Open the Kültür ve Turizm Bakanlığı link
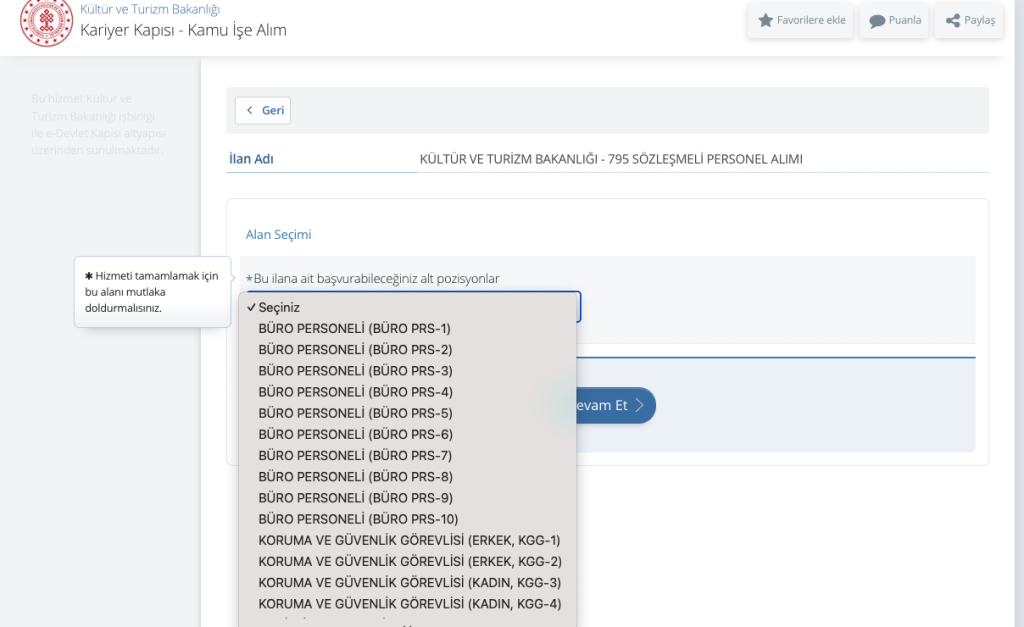This screenshot has width=1024, height=627. tap(150, 9)
